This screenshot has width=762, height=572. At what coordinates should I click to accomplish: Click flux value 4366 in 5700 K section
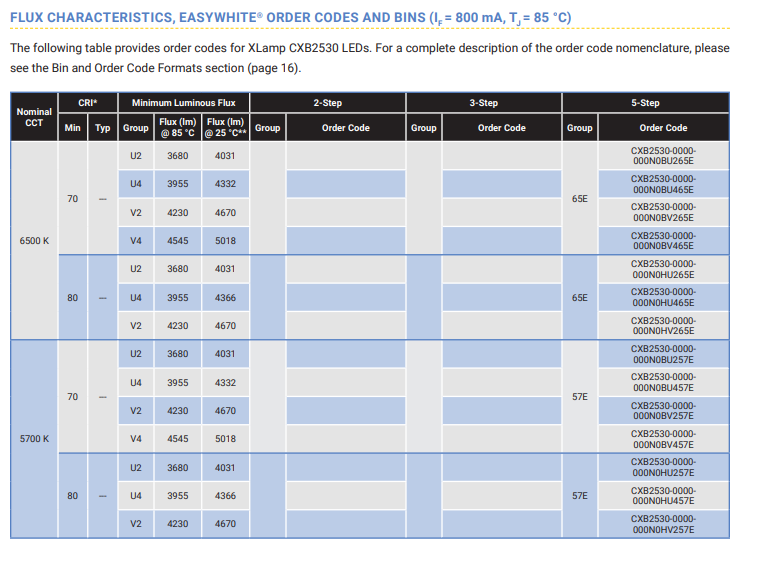pyautogui.click(x=225, y=496)
